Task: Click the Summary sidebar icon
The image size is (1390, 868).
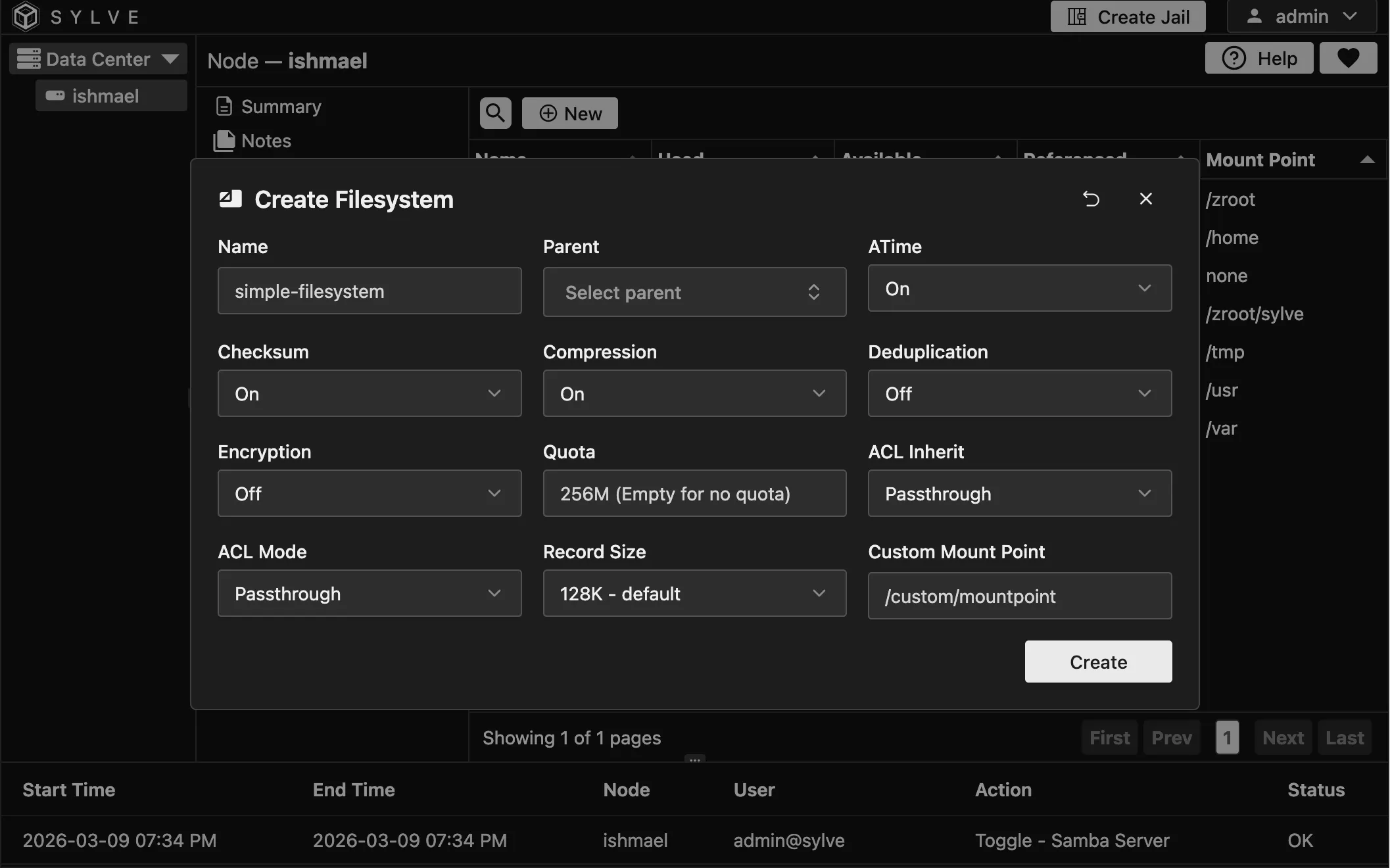Action: click(x=224, y=106)
